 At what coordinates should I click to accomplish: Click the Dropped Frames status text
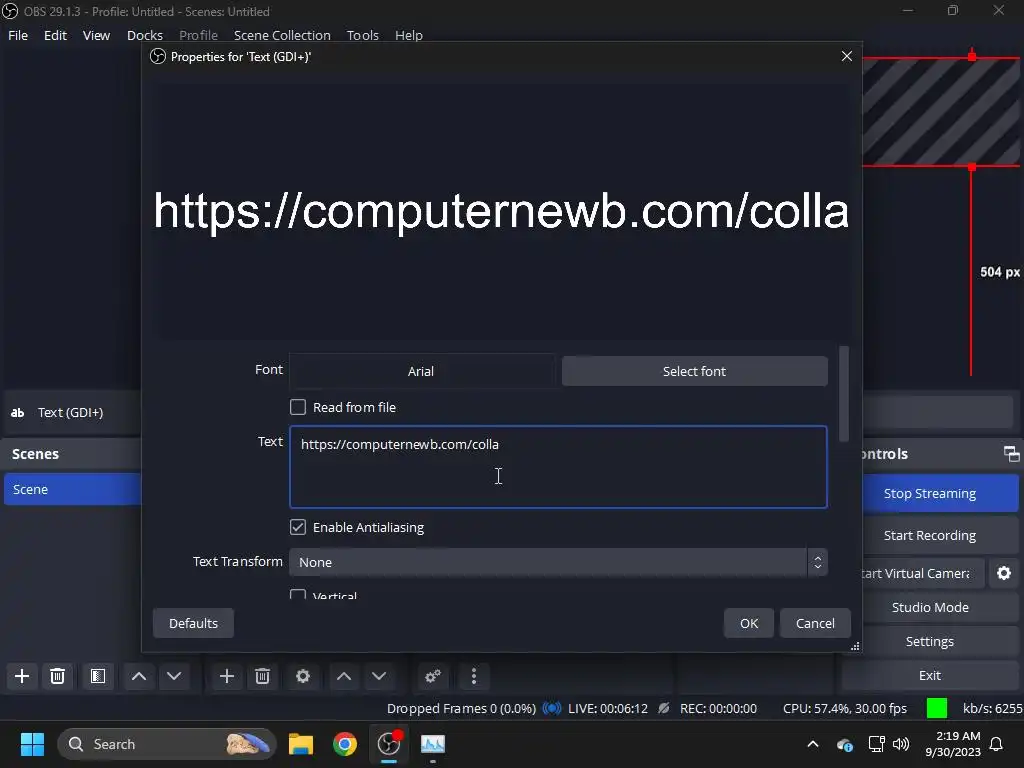tap(461, 709)
